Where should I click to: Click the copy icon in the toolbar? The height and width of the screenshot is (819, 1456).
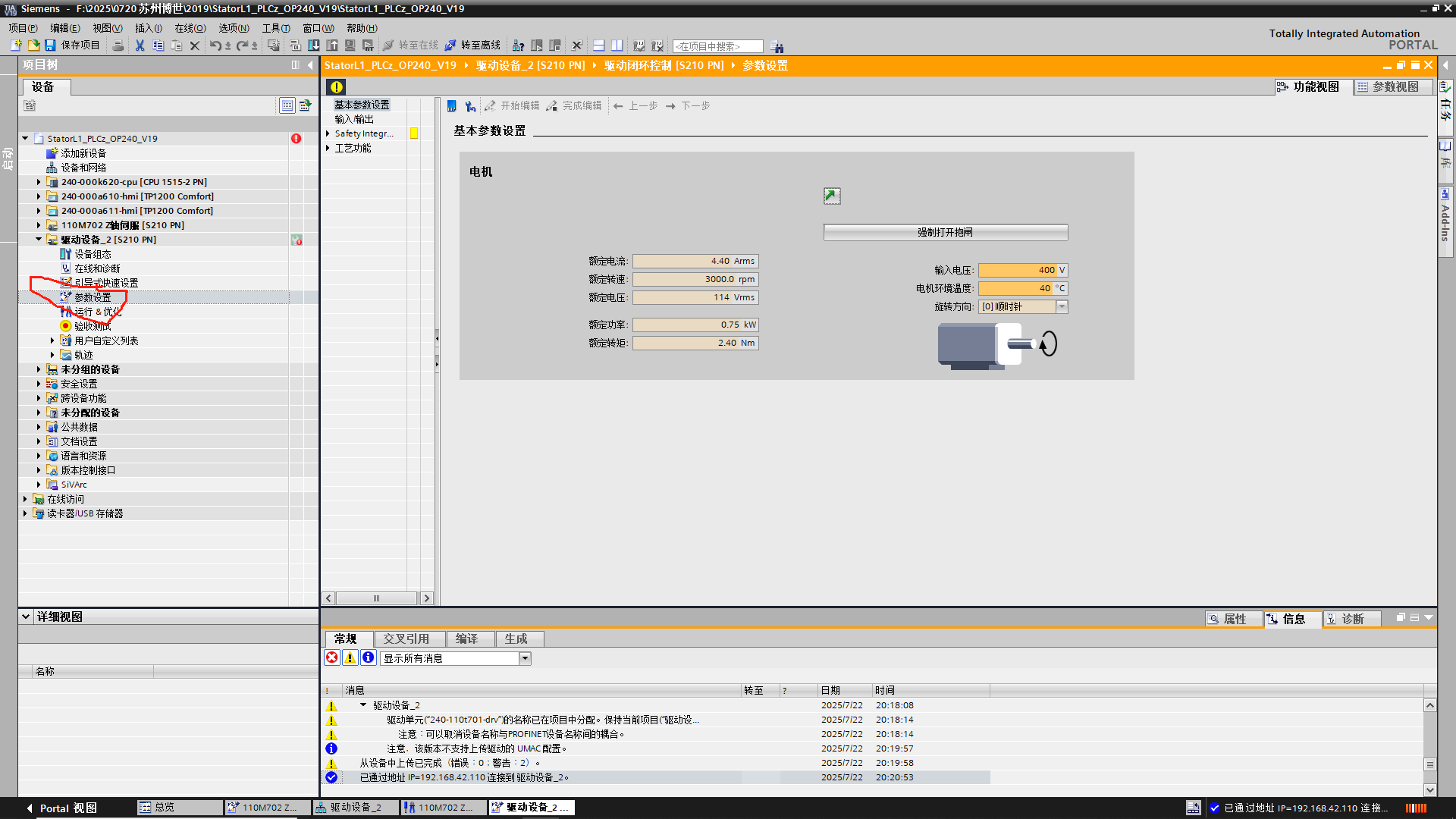point(158,45)
